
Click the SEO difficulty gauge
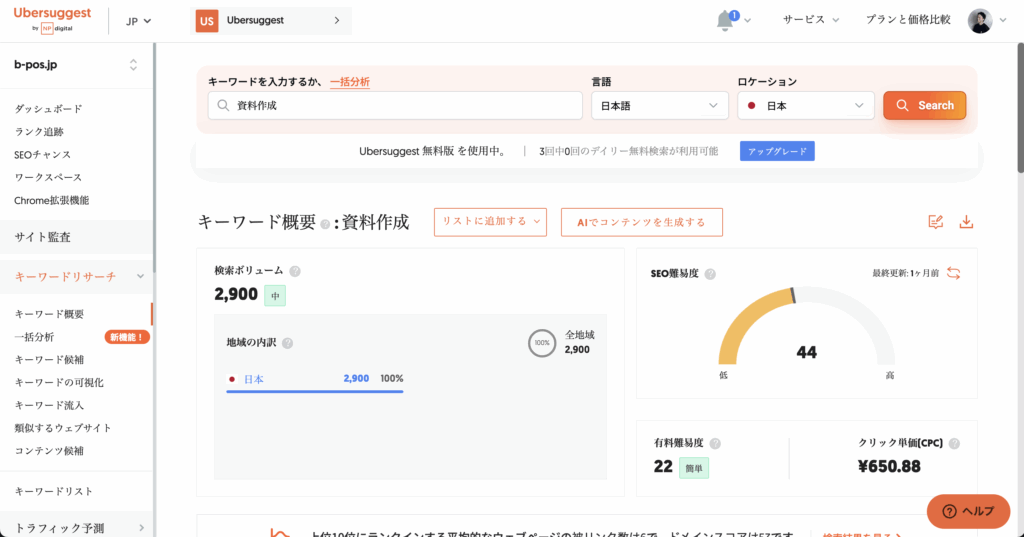tap(807, 327)
